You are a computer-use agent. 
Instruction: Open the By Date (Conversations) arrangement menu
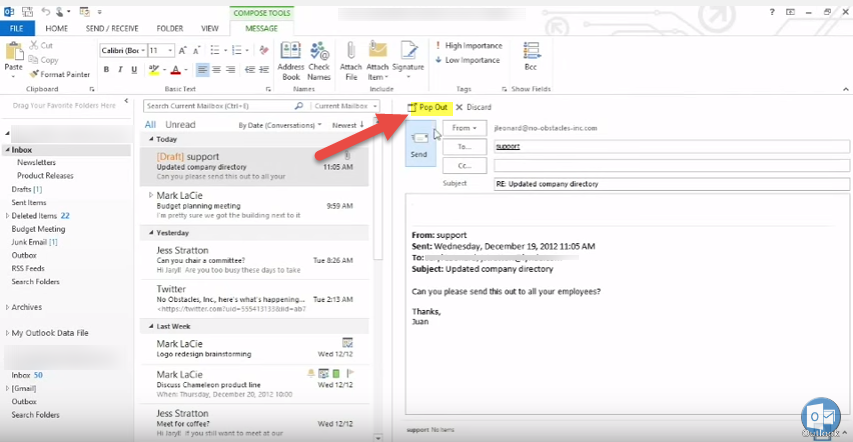point(280,125)
